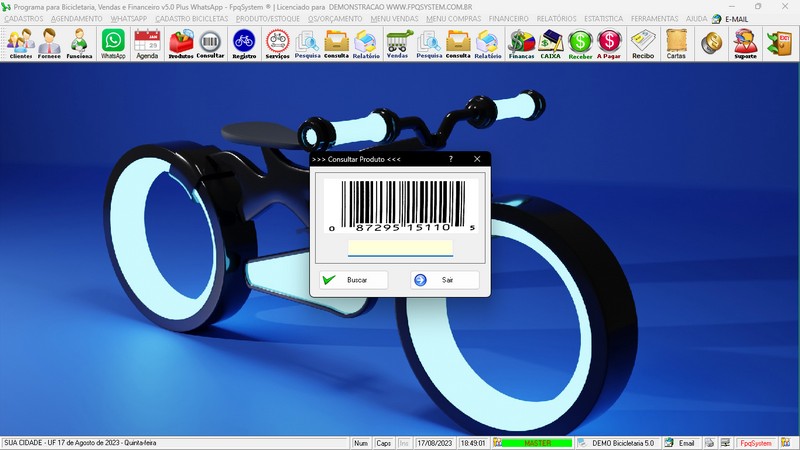Viewport: 800px width, 450px height.
Task: Open the Finanças toolbar icon
Action: (x=521, y=44)
